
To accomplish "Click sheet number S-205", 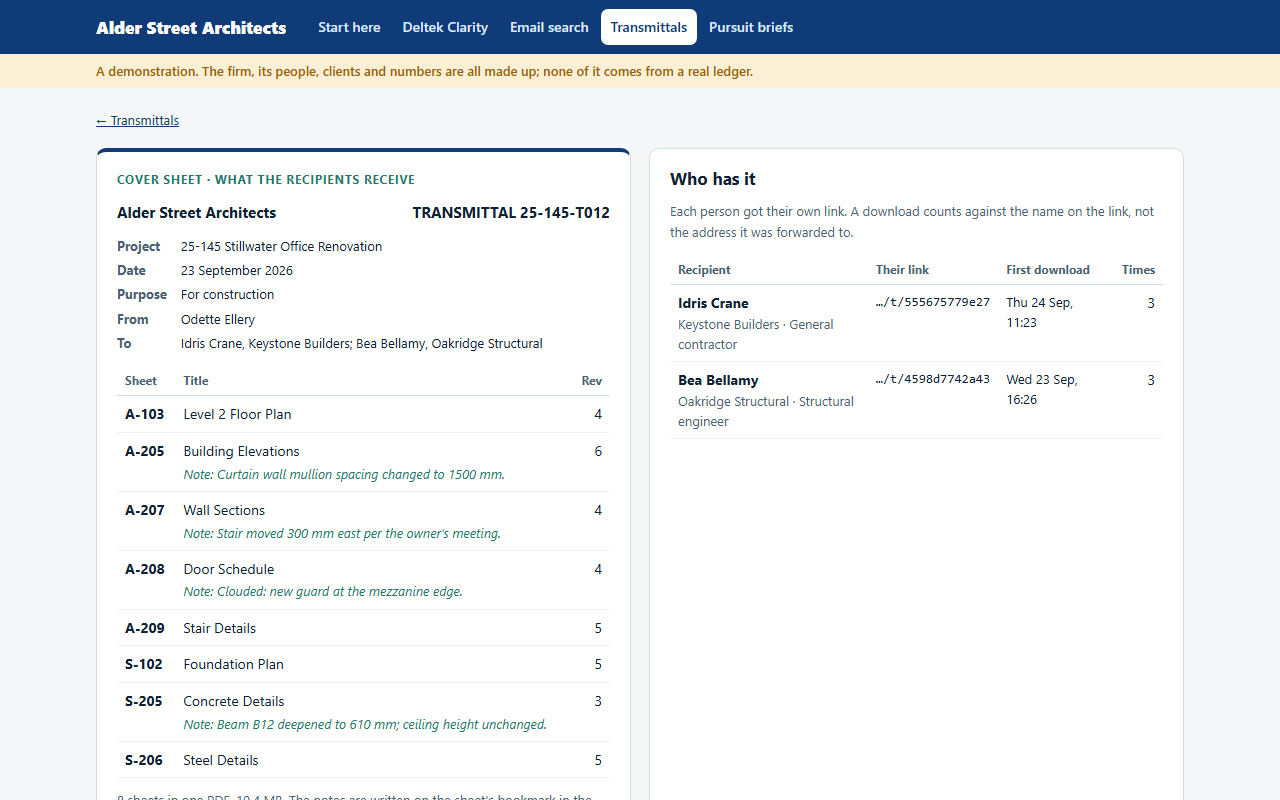I will click(144, 701).
